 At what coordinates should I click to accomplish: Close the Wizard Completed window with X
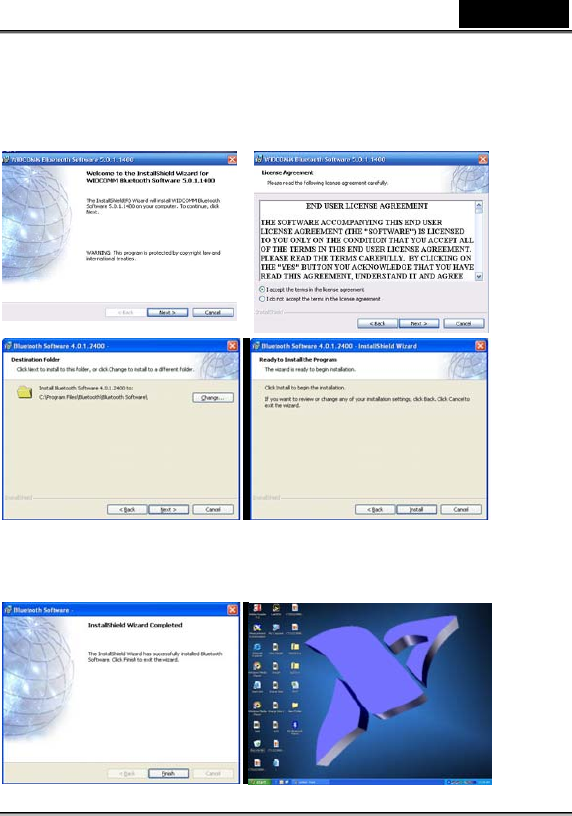(233, 609)
